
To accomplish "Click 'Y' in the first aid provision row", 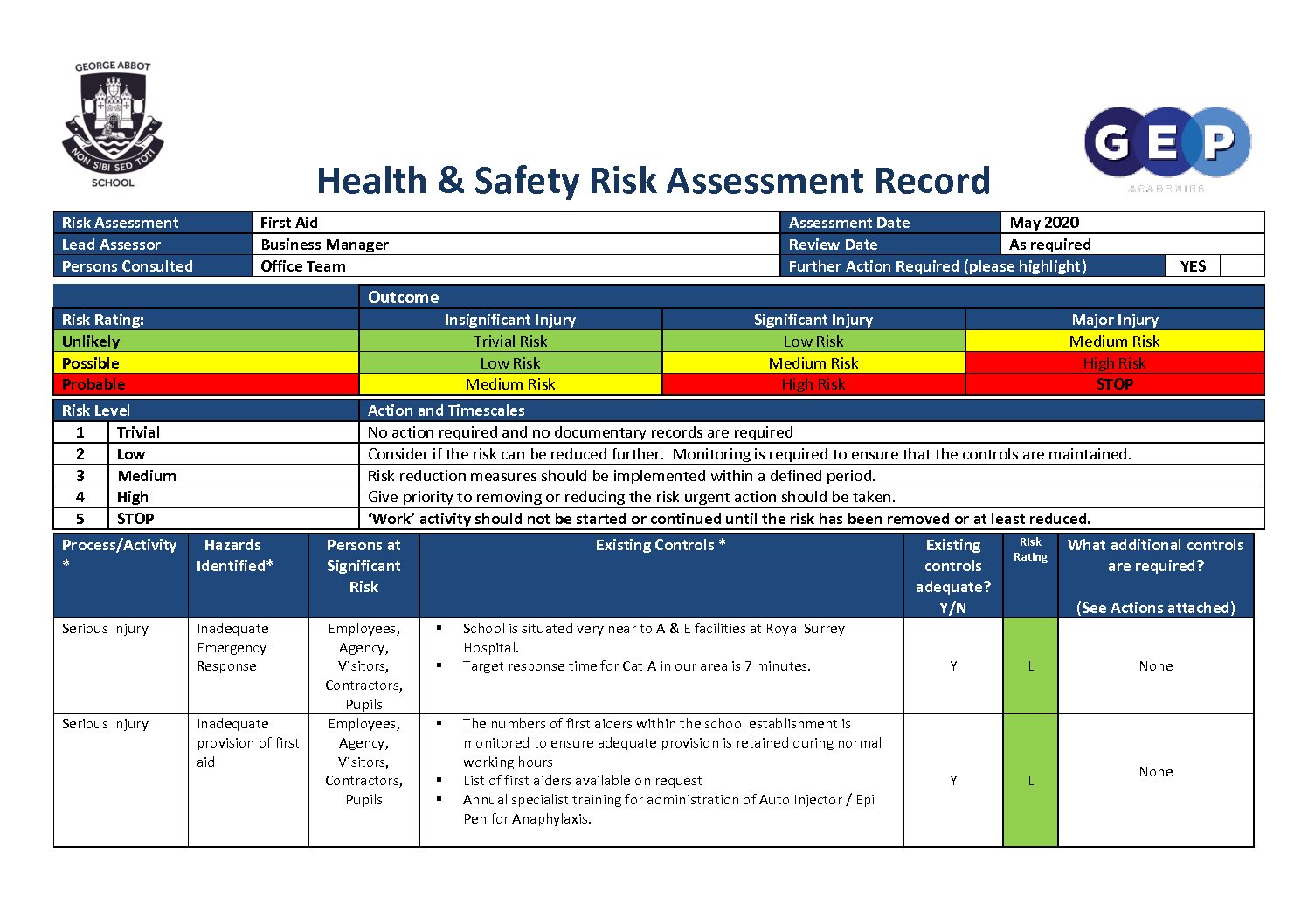I will coord(953,781).
